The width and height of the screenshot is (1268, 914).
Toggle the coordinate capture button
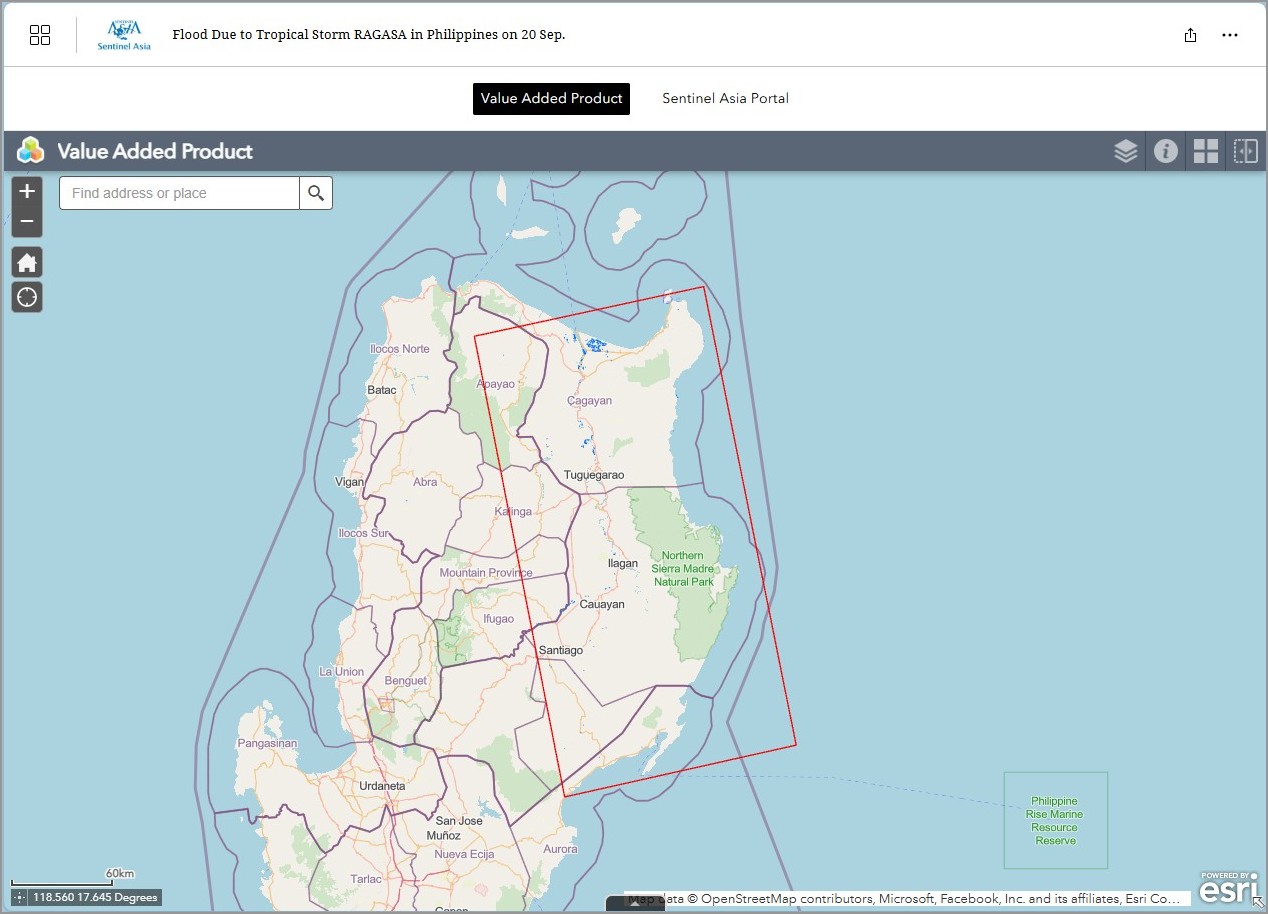click(19, 897)
